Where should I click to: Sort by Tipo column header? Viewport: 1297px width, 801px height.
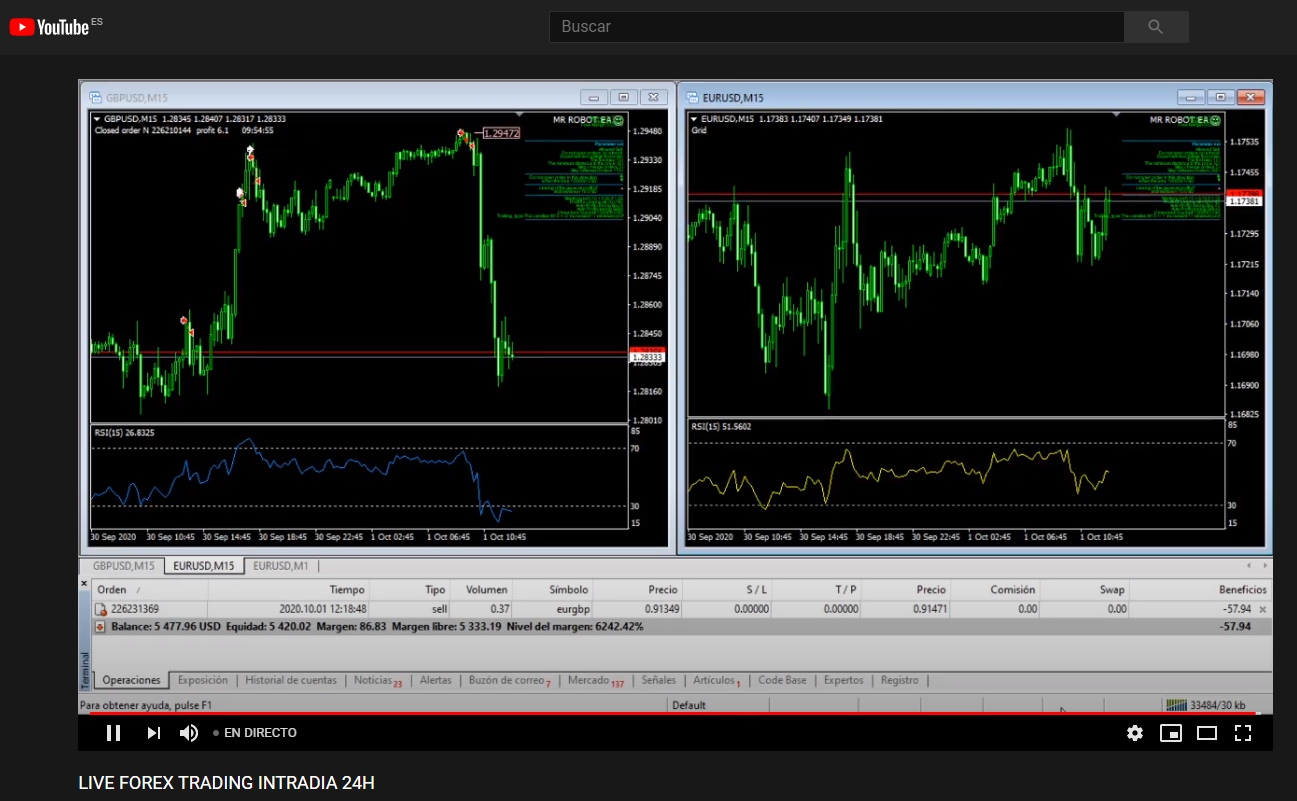click(411, 590)
